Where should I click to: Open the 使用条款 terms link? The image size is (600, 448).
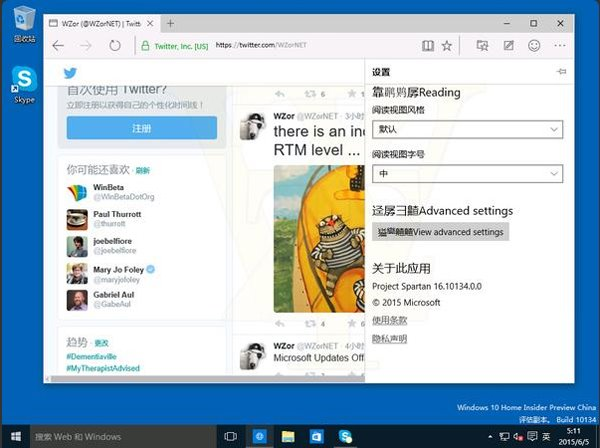pos(389,320)
